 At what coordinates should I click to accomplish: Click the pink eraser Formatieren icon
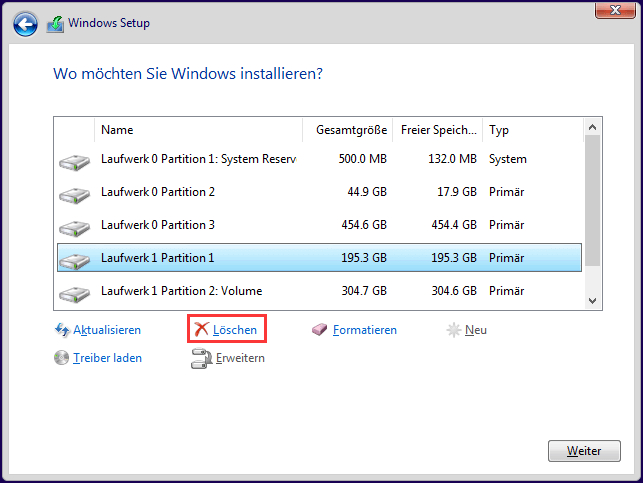tap(319, 329)
